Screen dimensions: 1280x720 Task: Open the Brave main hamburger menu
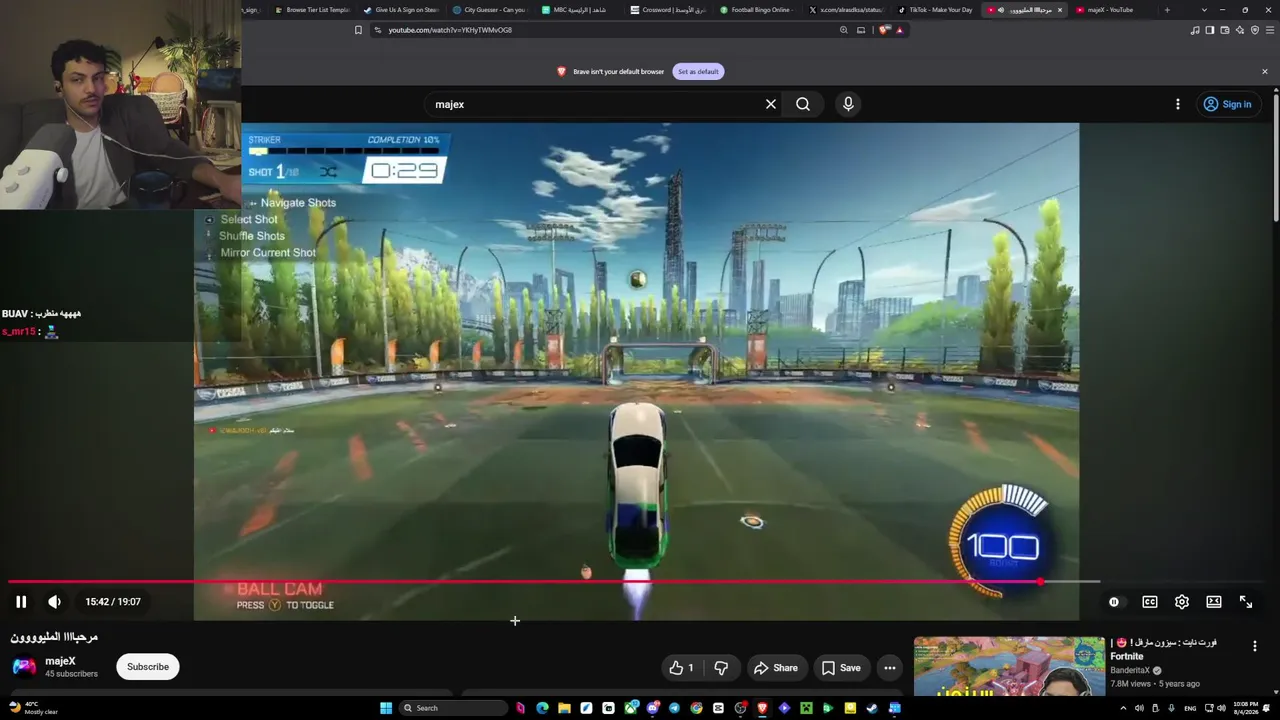(x=1269, y=30)
